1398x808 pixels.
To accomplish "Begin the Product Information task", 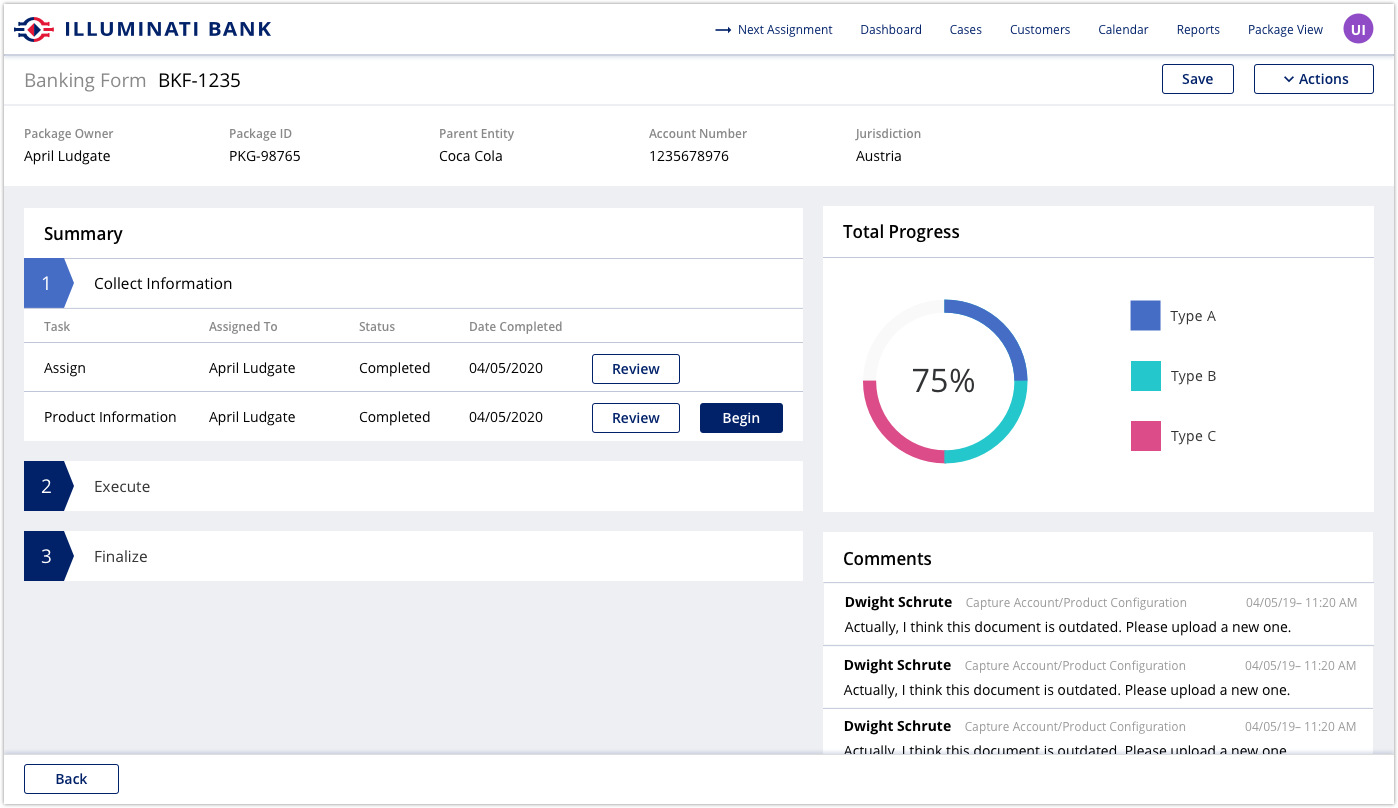I will coord(741,417).
